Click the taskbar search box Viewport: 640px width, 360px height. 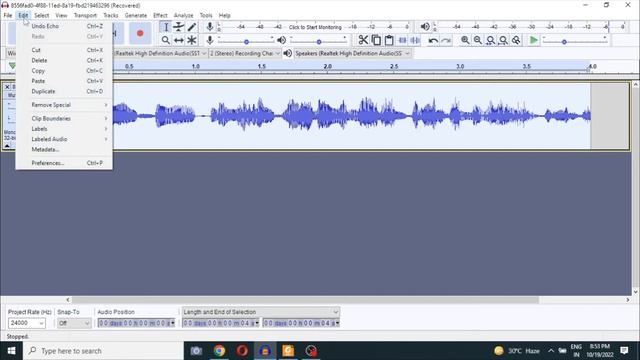pyautogui.click(x=103, y=351)
